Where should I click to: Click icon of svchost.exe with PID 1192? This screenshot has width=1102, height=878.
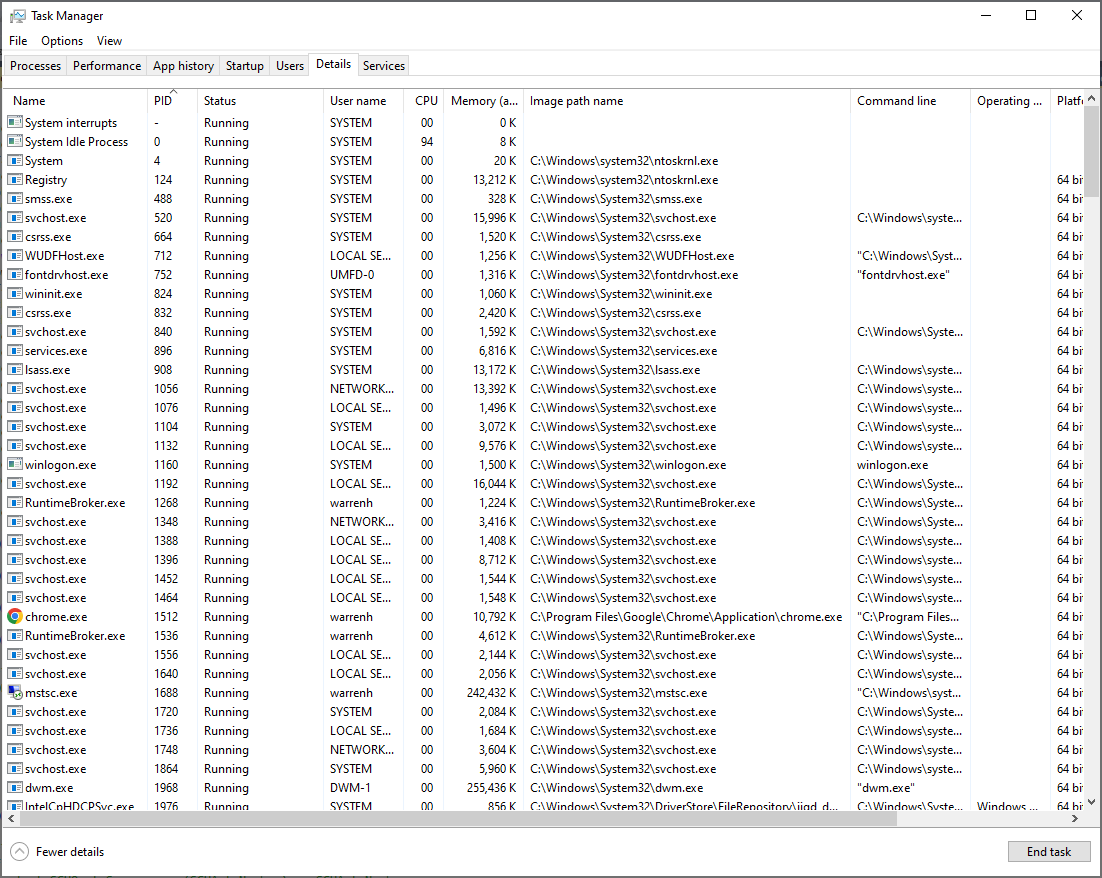(15, 483)
